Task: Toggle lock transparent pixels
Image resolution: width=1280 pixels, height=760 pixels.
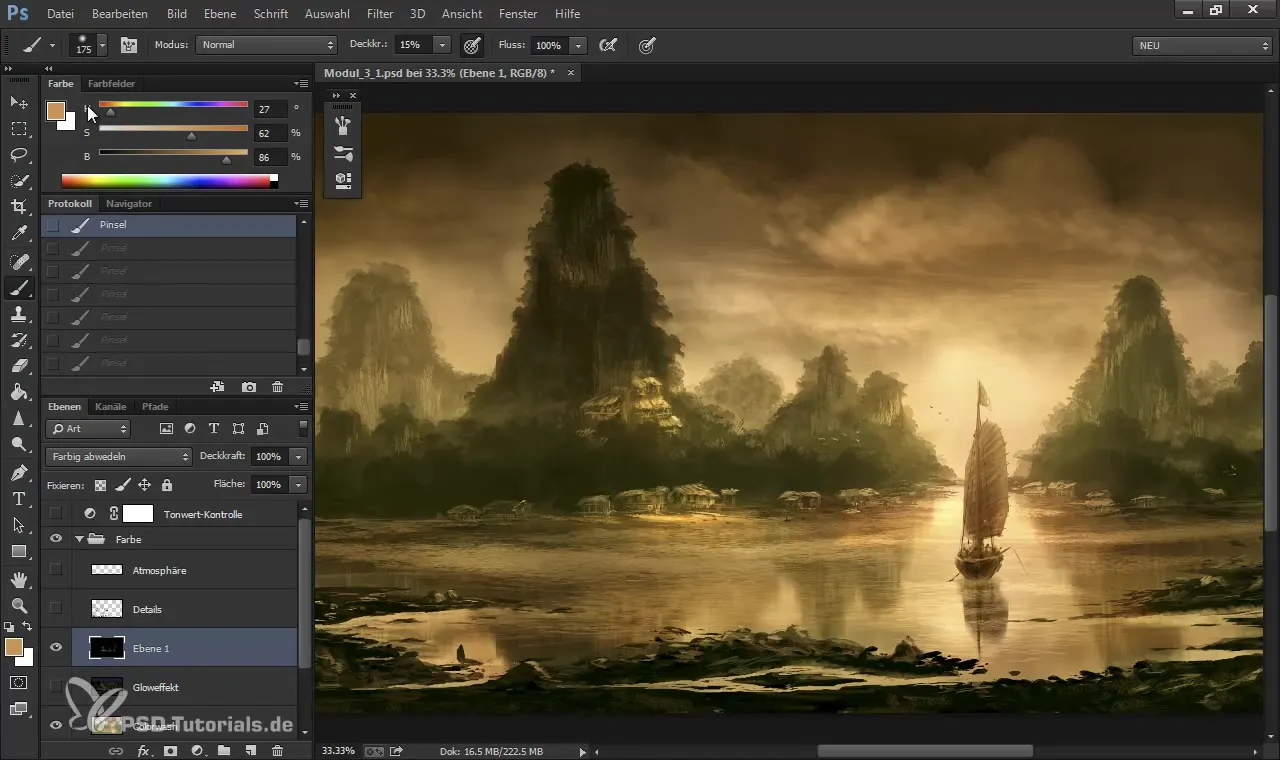Action: coord(100,485)
